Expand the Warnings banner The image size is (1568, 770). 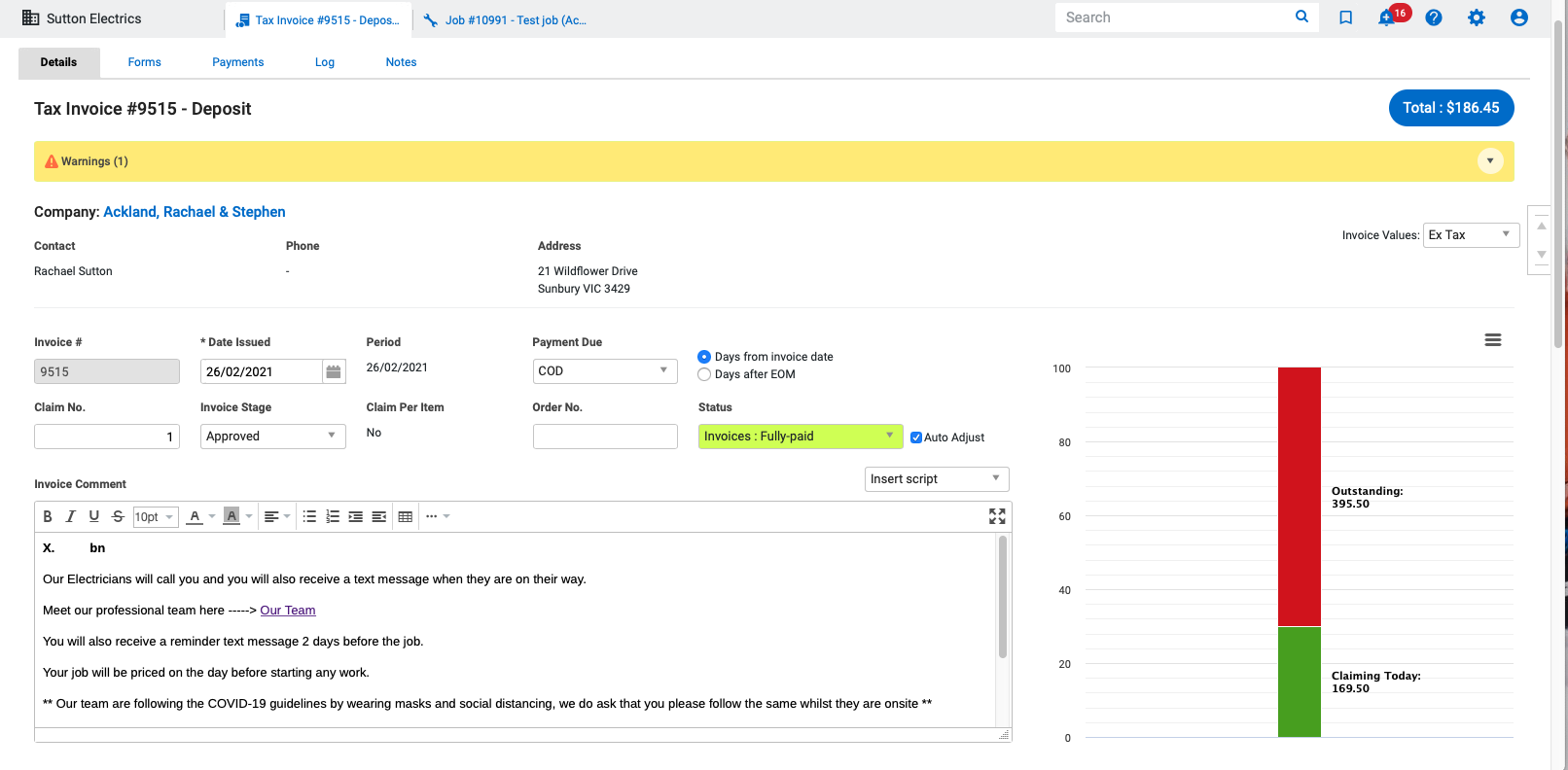[x=1489, y=161]
